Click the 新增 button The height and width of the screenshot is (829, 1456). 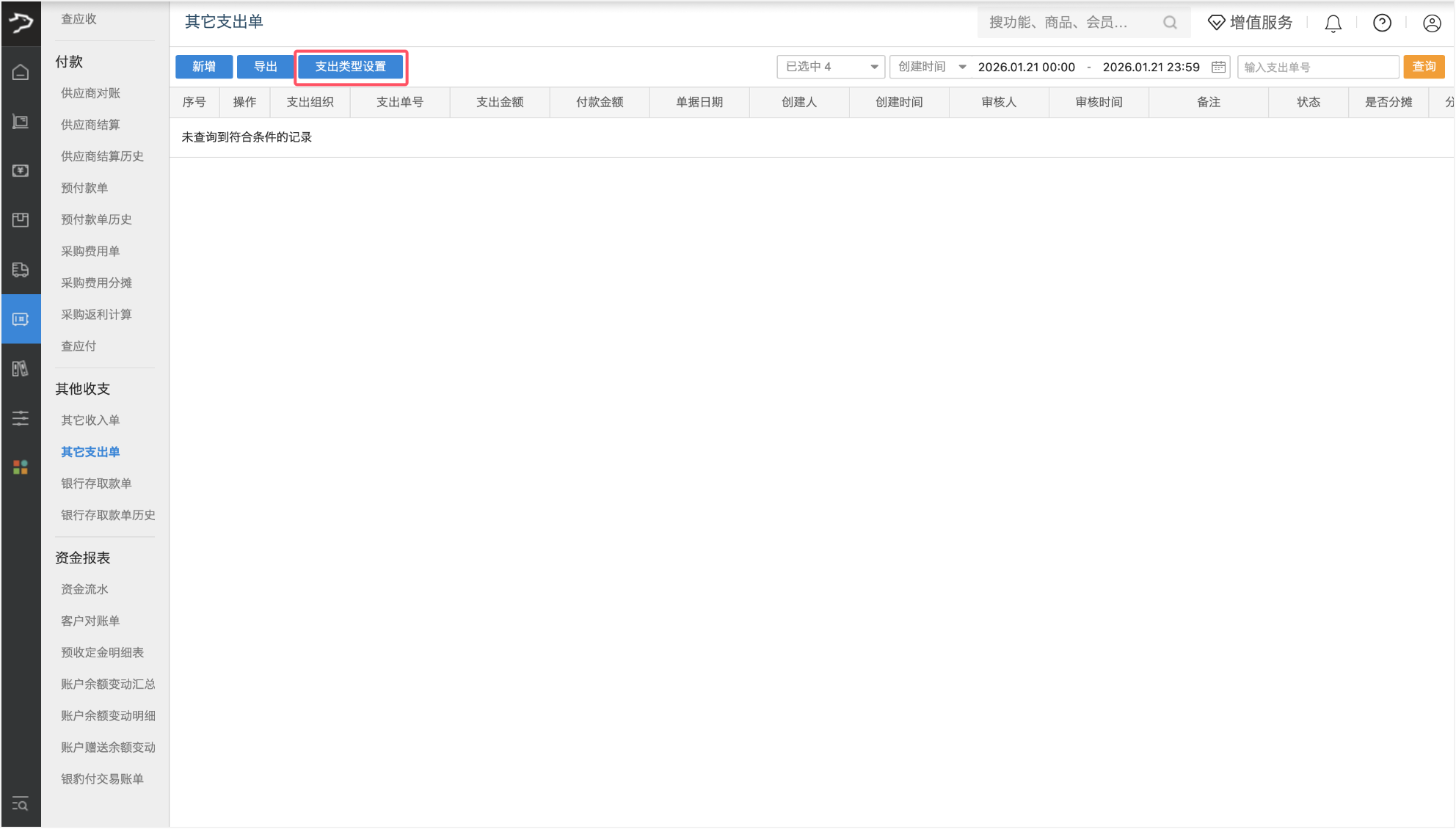coord(204,67)
